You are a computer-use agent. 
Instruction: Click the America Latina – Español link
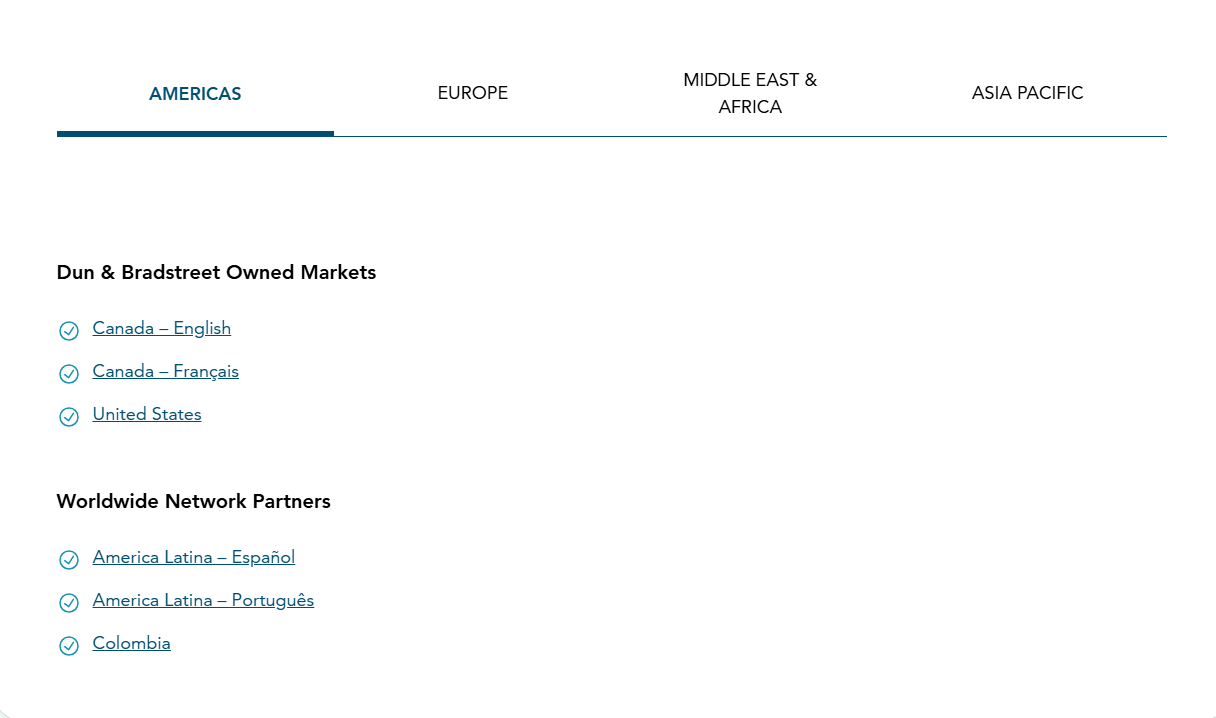coord(193,557)
